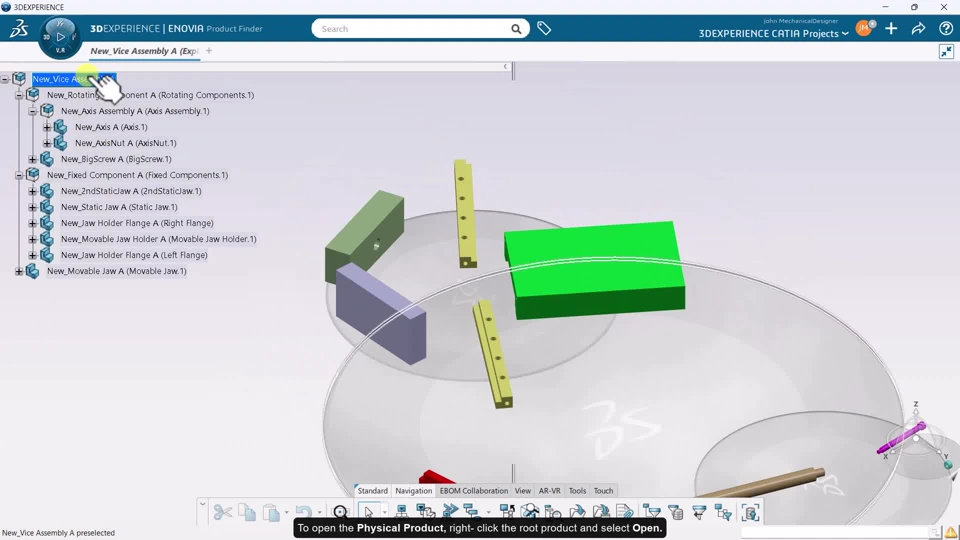
Task: Open the View tab
Action: click(x=523, y=490)
